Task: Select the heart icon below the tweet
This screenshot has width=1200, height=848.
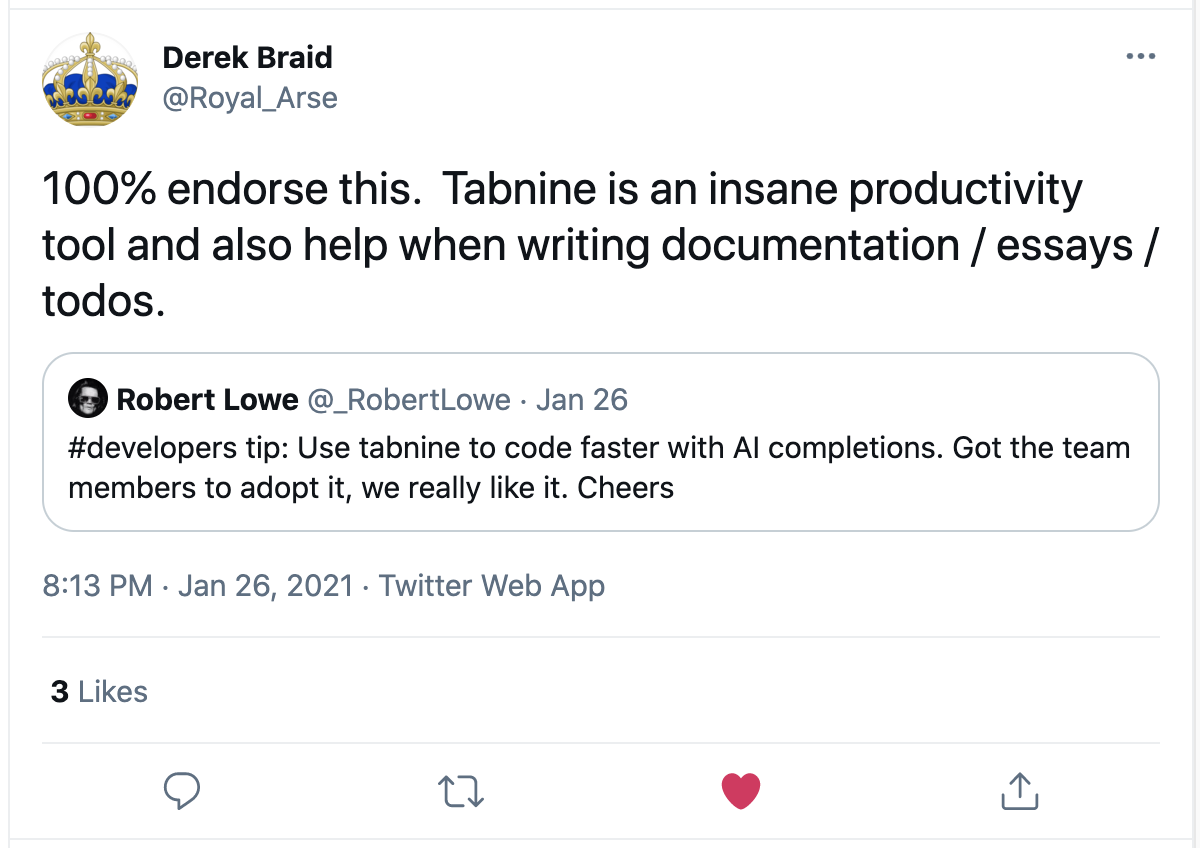Action: (740, 791)
